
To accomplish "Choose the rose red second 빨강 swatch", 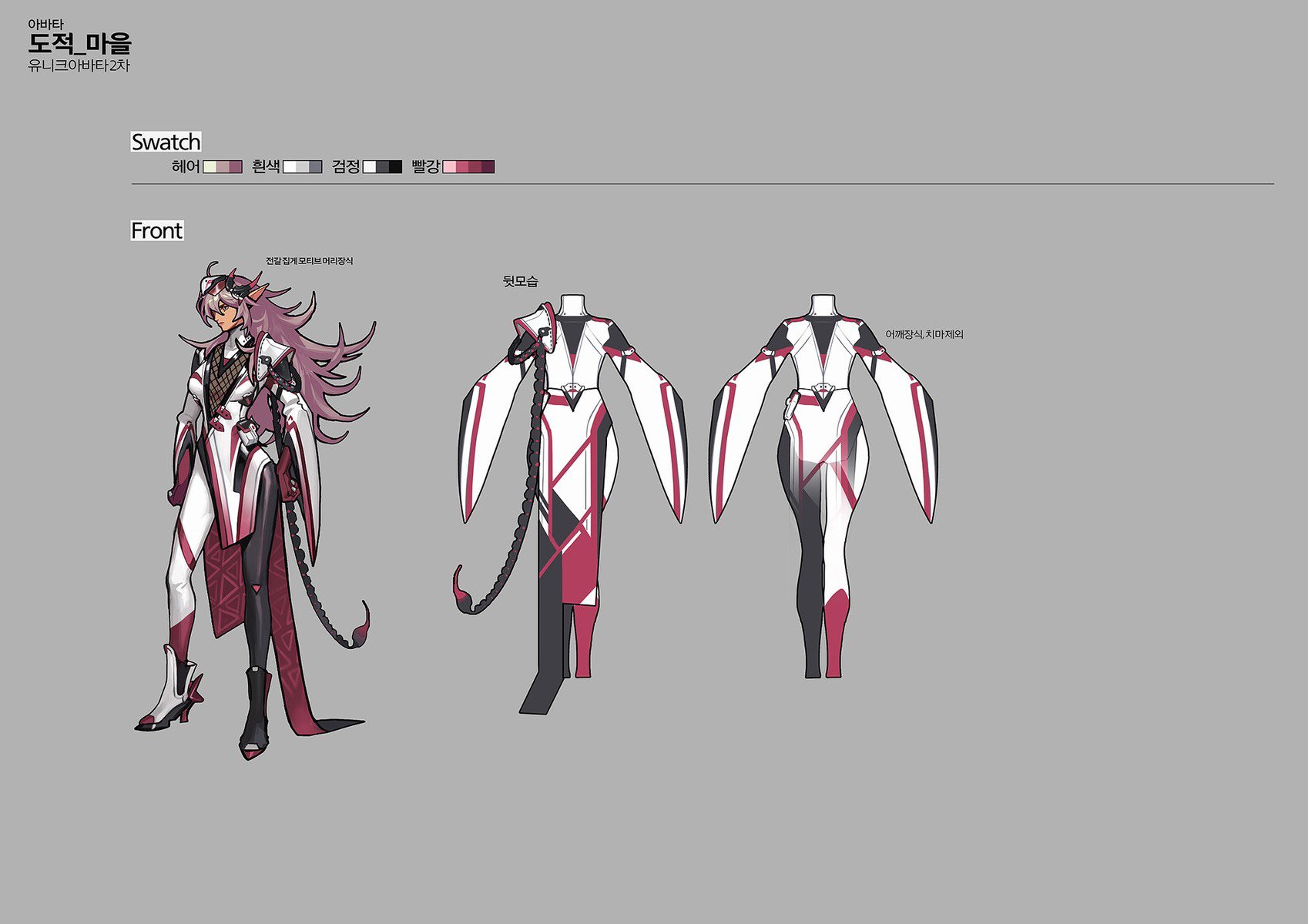I will [462, 166].
